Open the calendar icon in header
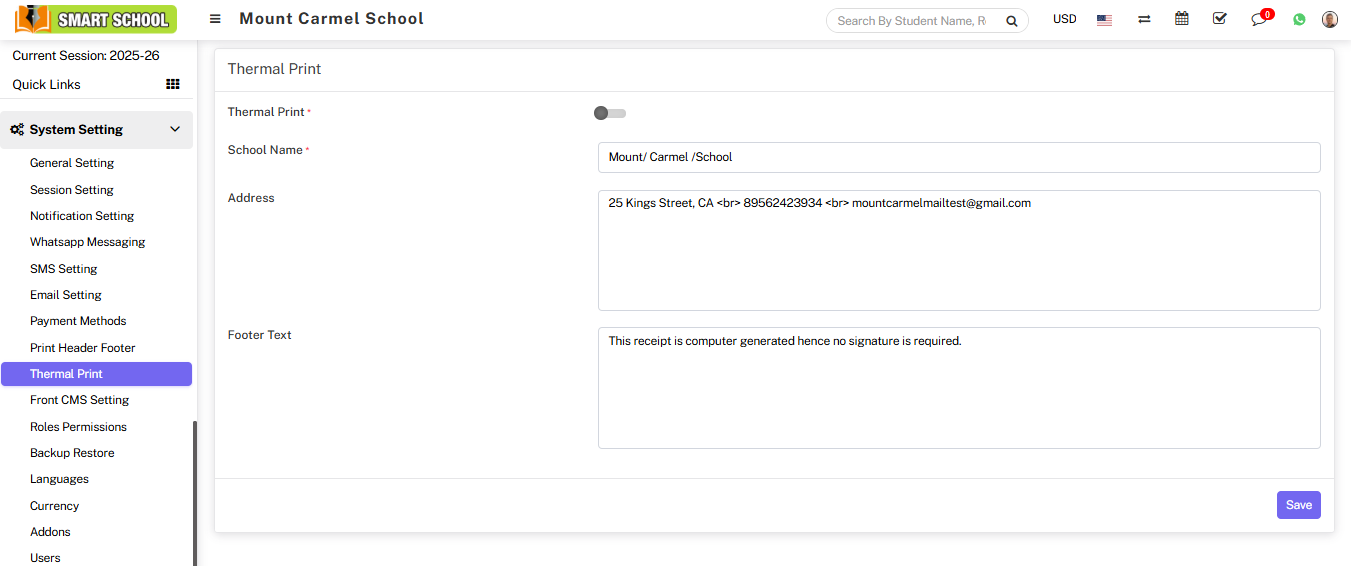The width and height of the screenshot is (1351, 566). pyautogui.click(x=1182, y=19)
